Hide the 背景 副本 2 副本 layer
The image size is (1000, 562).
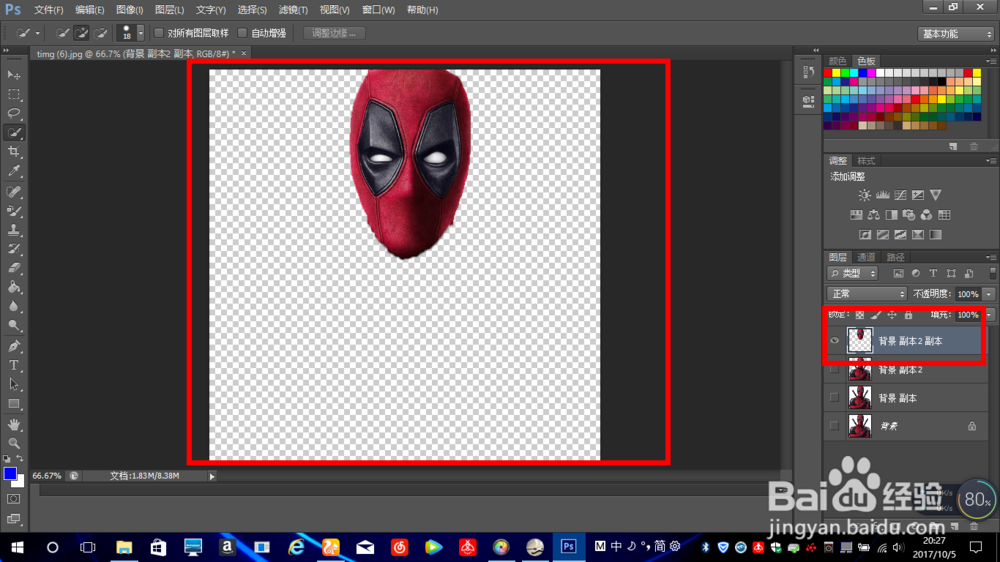click(x=834, y=341)
